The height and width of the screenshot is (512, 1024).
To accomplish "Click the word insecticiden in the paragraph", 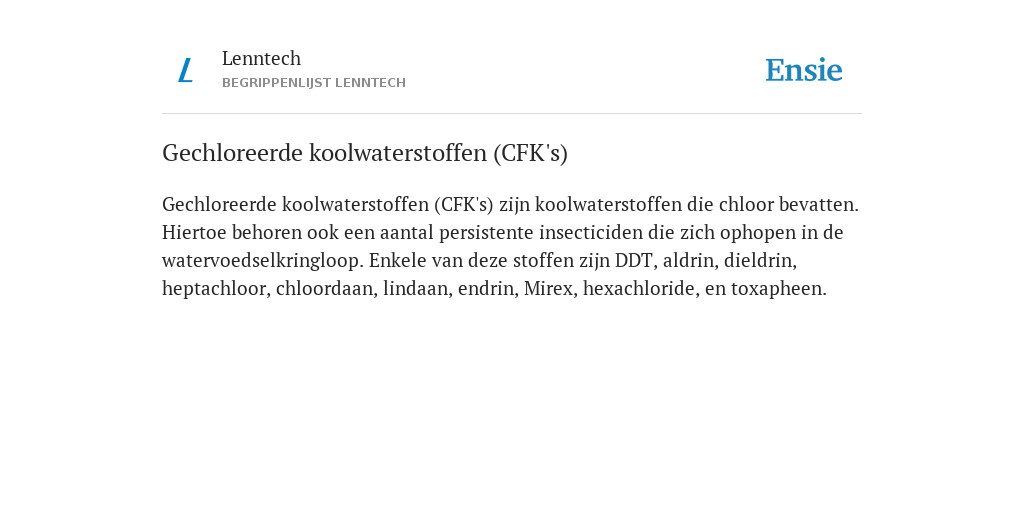I will coord(591,232).
